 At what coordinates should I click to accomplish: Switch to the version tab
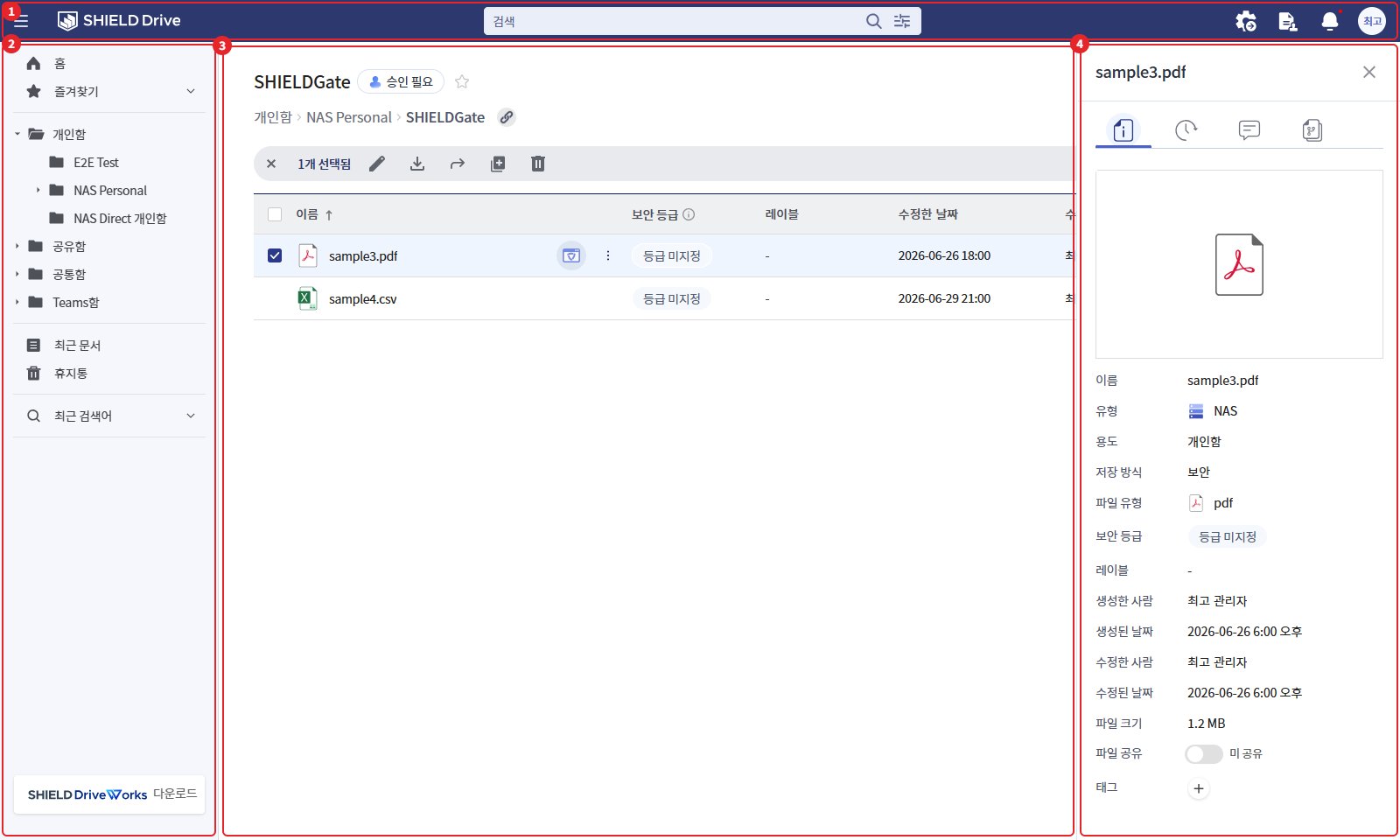tap(1312, 130)
